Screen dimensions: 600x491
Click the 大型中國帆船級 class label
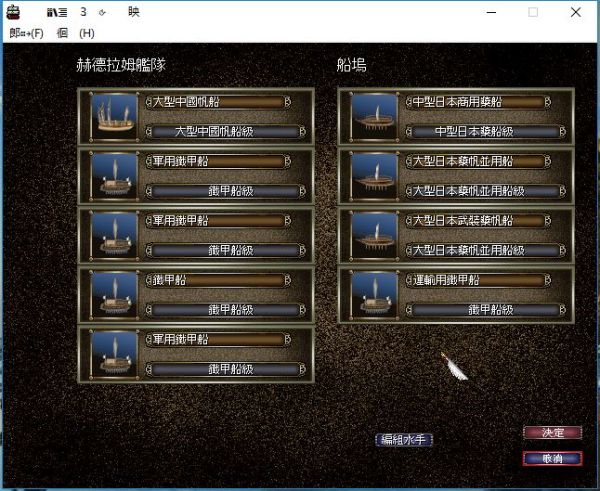[225, 132]
